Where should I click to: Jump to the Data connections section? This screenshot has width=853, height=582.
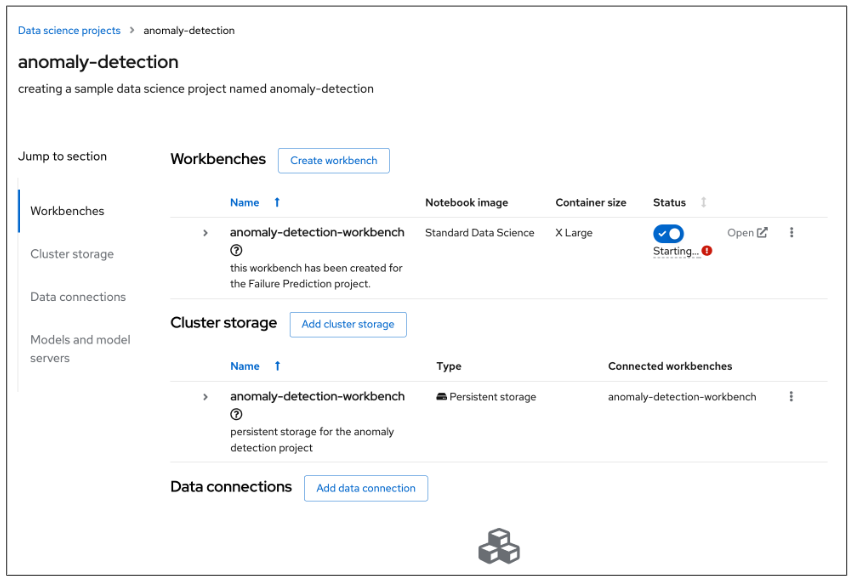[x=78, y=297]
